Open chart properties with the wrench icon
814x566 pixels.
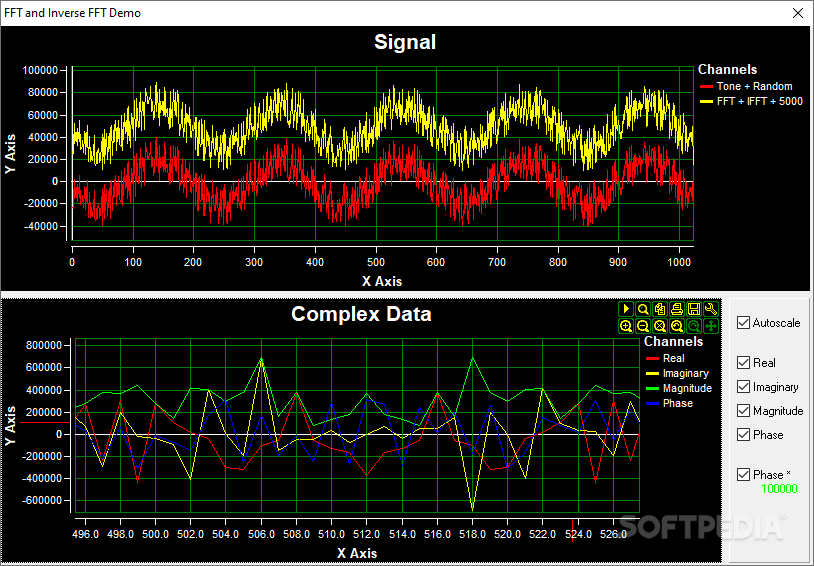click(711, 309)
